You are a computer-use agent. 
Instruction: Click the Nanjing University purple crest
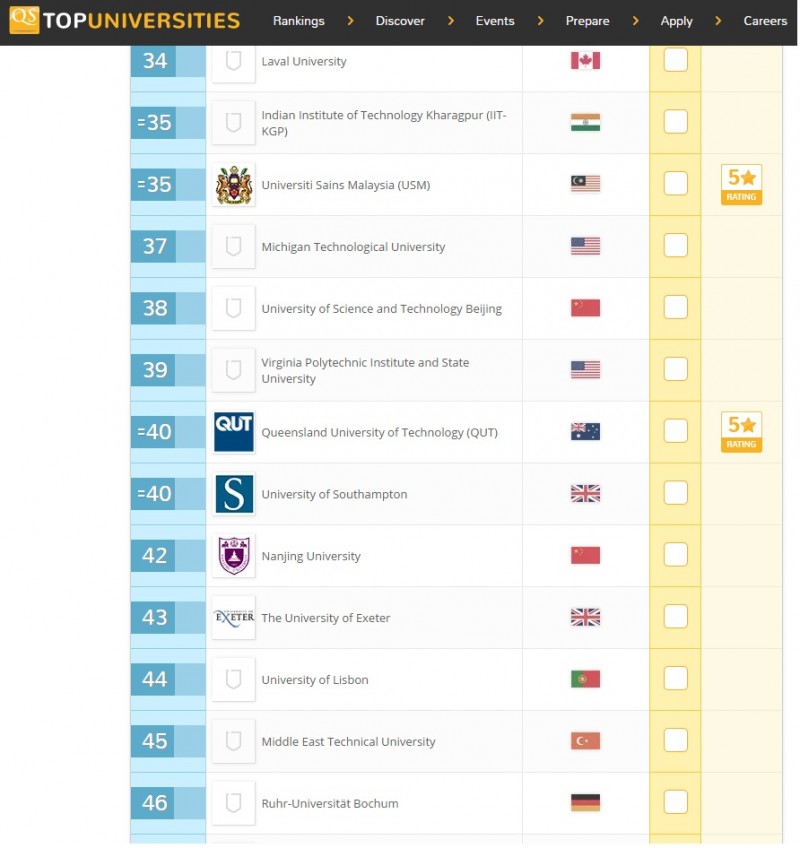tap(234, 555)
